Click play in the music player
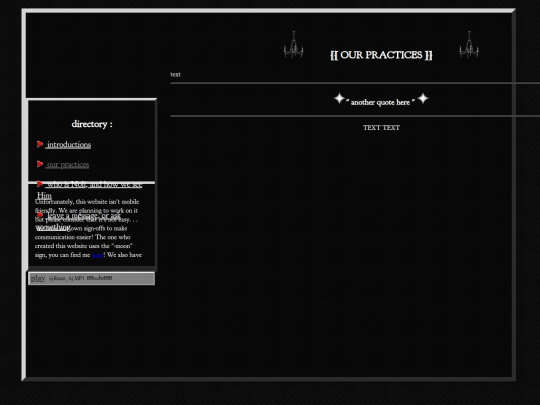Viewport: 540px width, 405px height. point(38,278)
